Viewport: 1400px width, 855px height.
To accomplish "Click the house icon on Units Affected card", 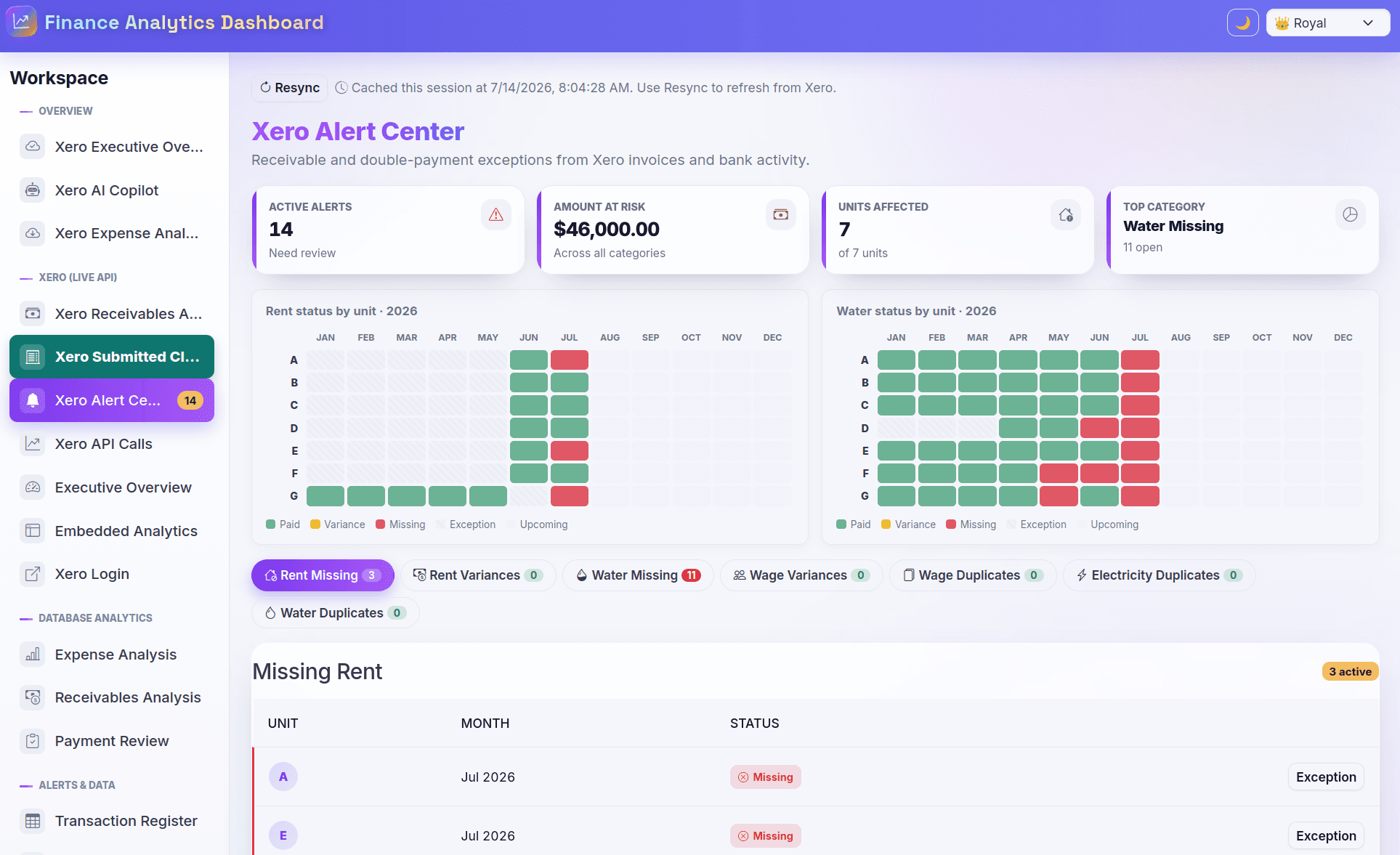I will [1066, 215].
